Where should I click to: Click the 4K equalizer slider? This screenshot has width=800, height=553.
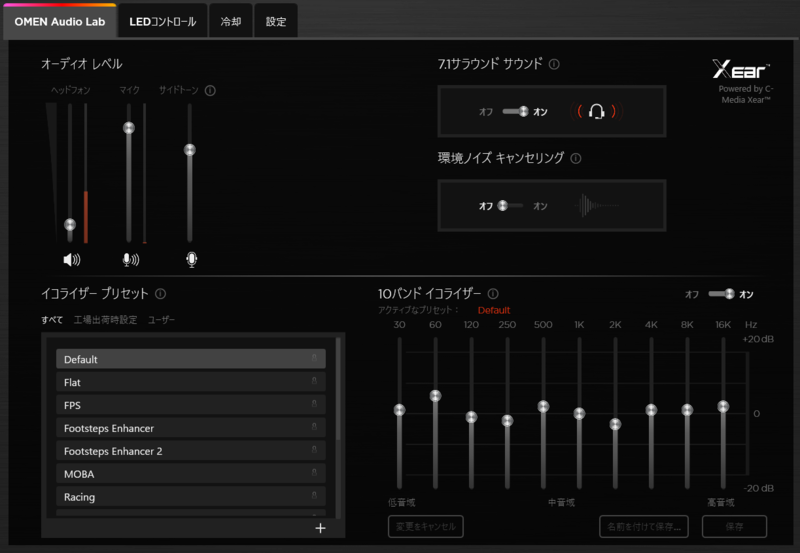point(651,410)
